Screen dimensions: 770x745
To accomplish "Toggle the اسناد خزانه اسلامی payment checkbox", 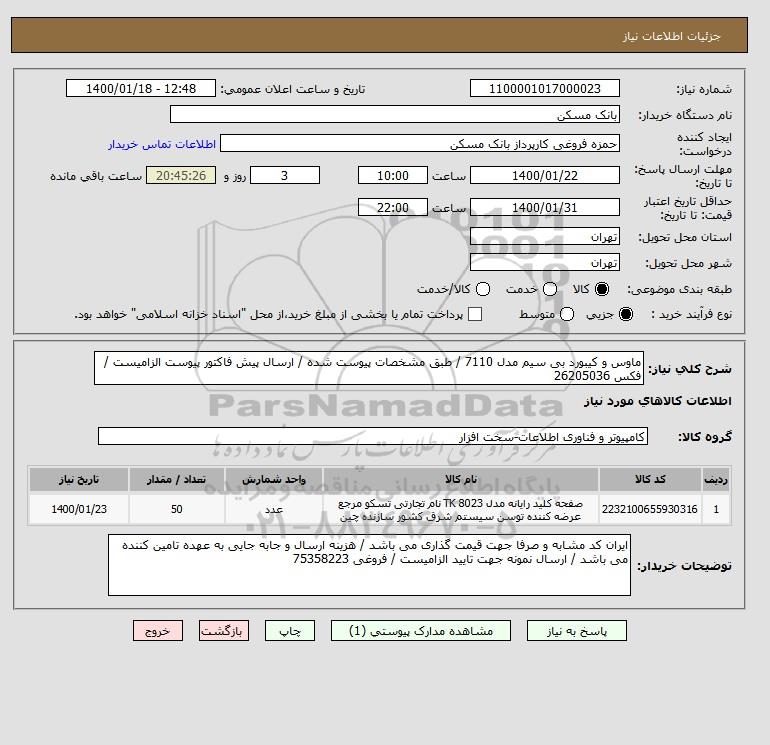I will pyautogui.click(x=475, y=314).
